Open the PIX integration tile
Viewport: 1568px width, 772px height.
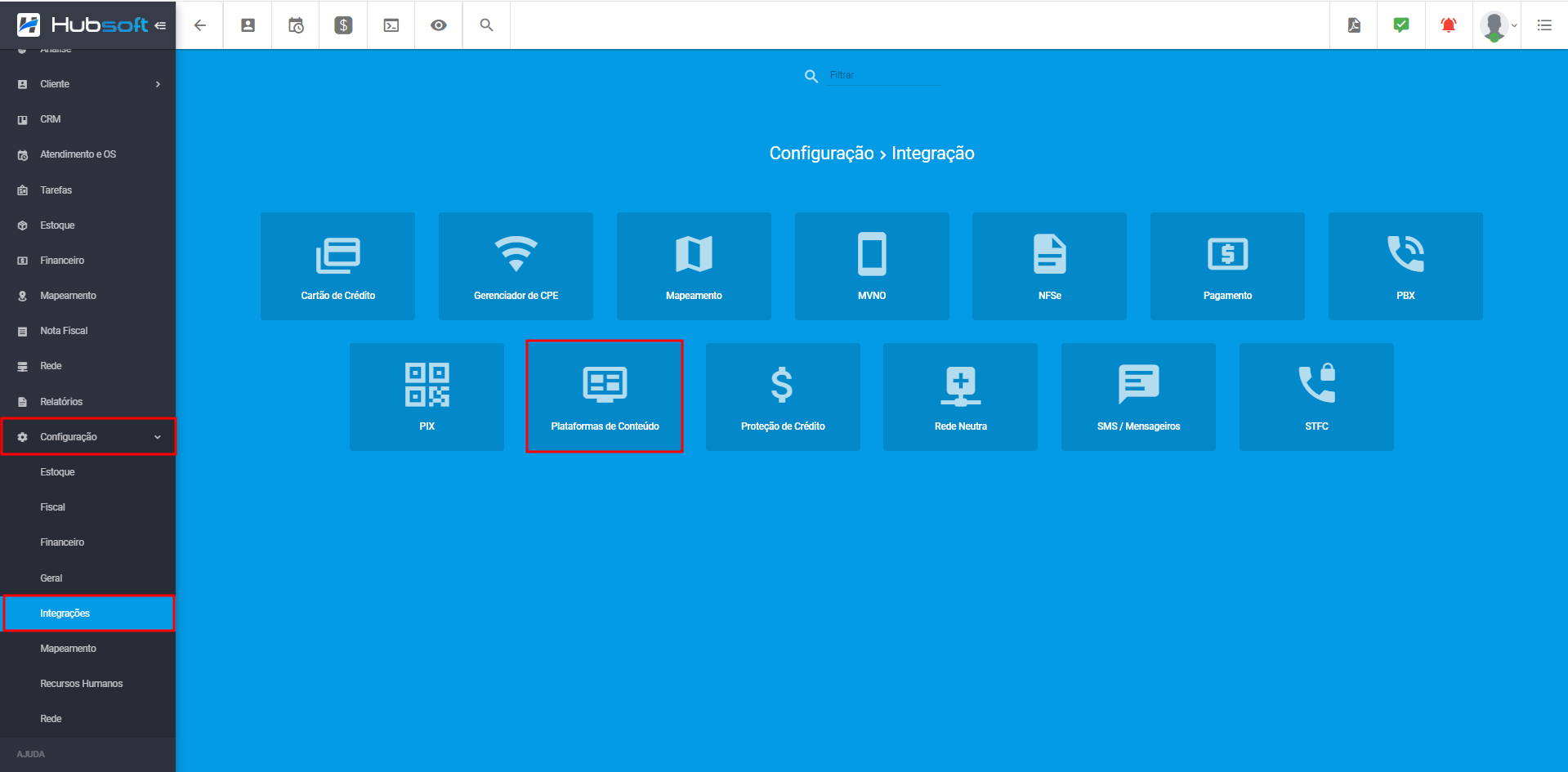(x=427, y=397)
